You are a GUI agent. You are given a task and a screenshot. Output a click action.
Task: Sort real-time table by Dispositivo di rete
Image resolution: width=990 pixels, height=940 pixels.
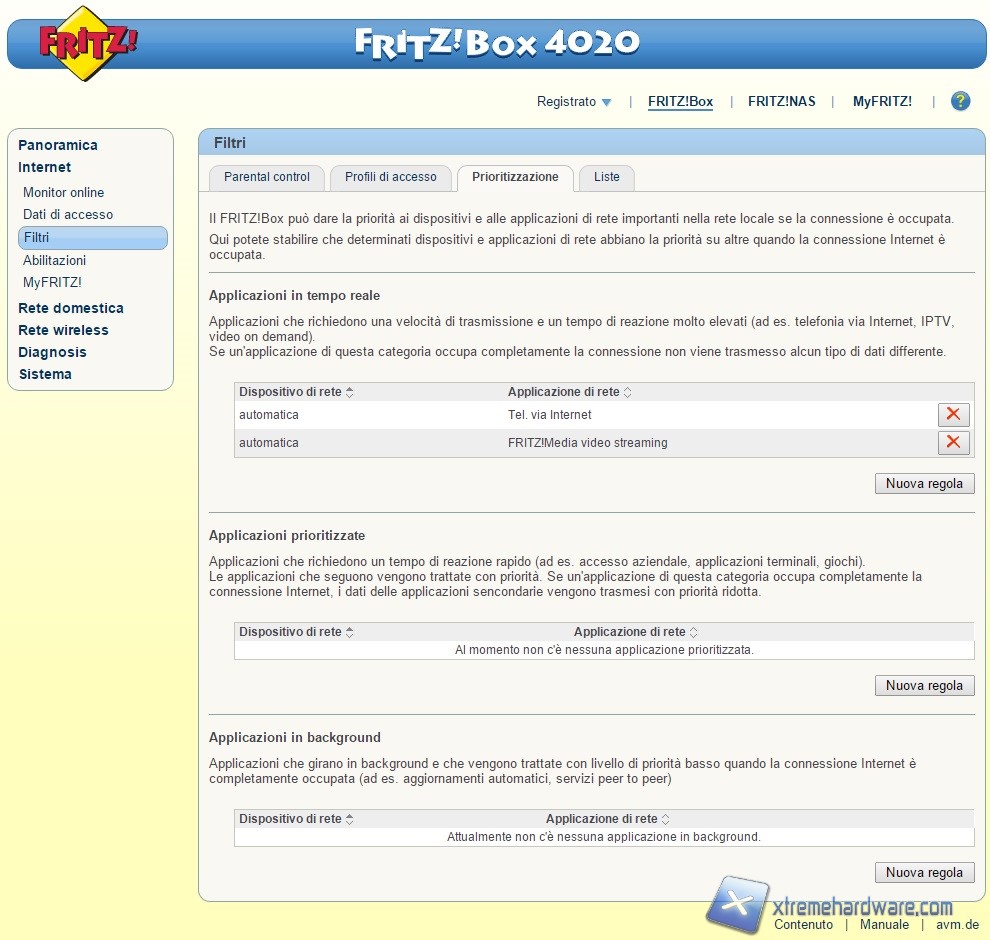pos(296,392)
